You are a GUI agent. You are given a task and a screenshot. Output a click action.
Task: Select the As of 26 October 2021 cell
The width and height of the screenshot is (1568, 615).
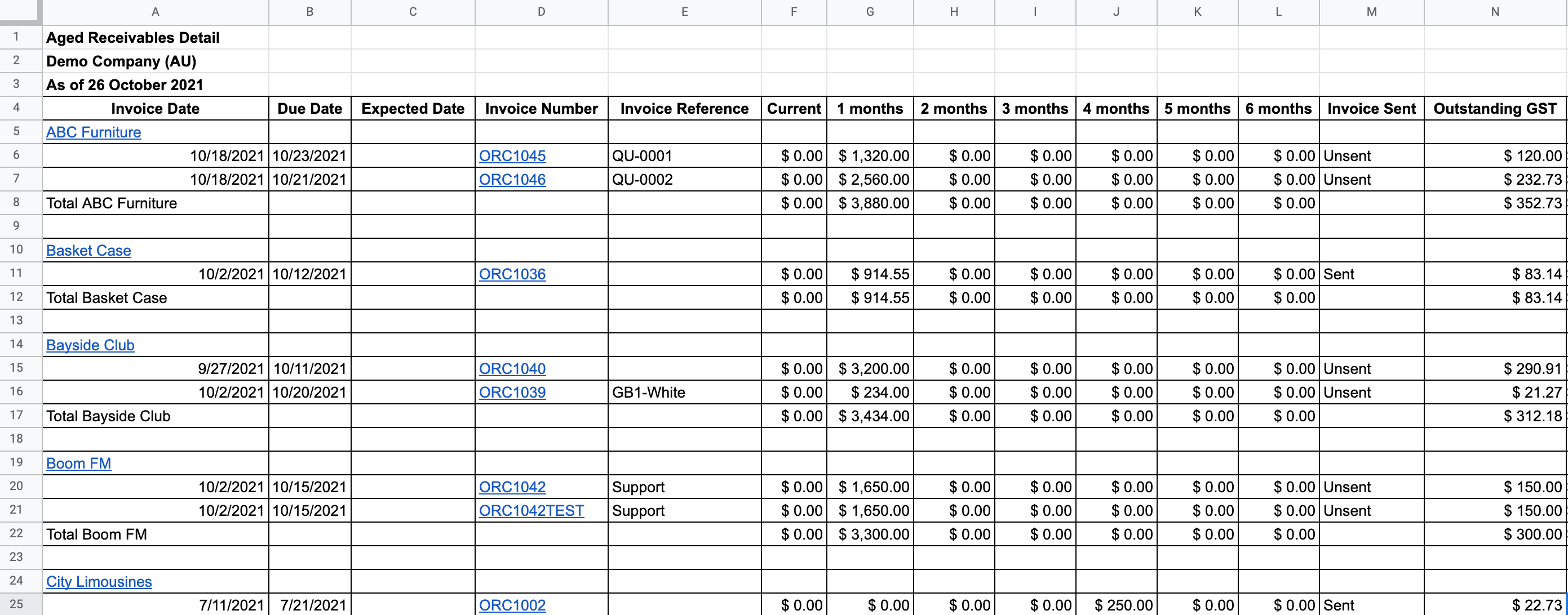coord(155,85)
